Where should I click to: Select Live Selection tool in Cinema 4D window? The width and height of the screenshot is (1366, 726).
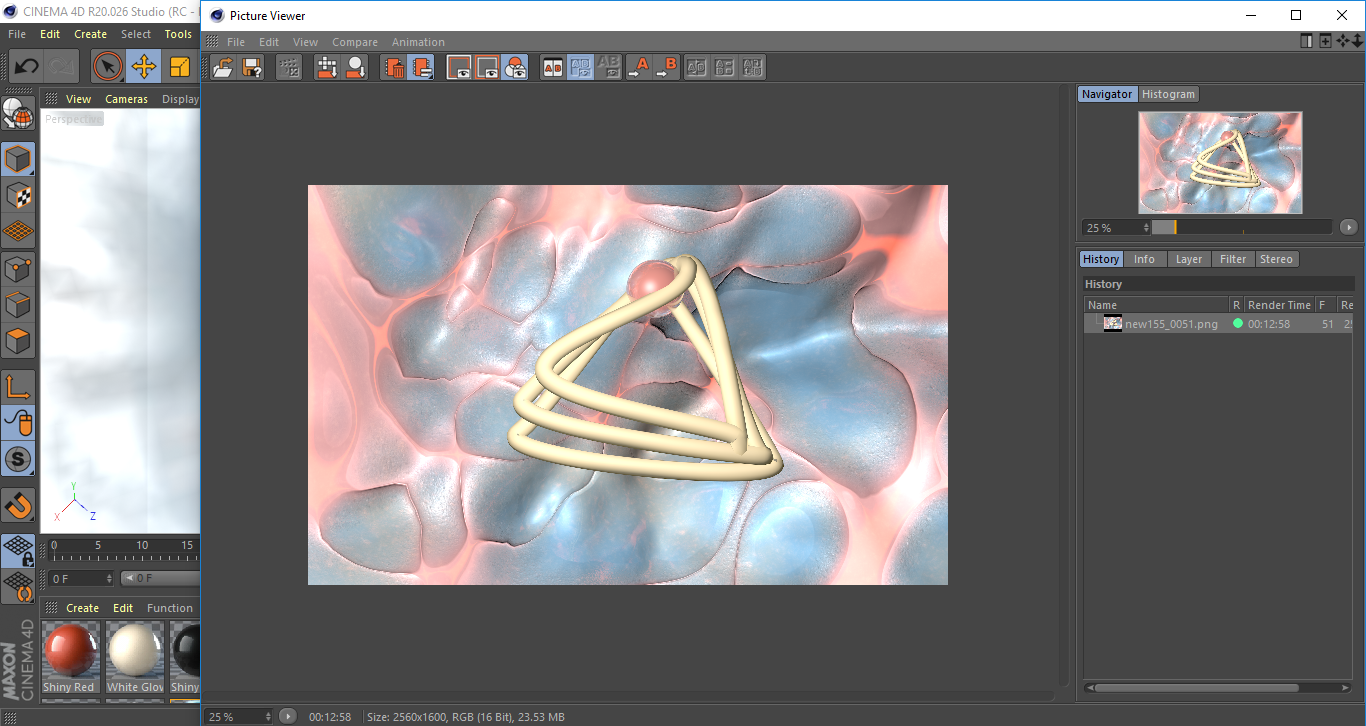pyautogui.click(x=108, y=67)
